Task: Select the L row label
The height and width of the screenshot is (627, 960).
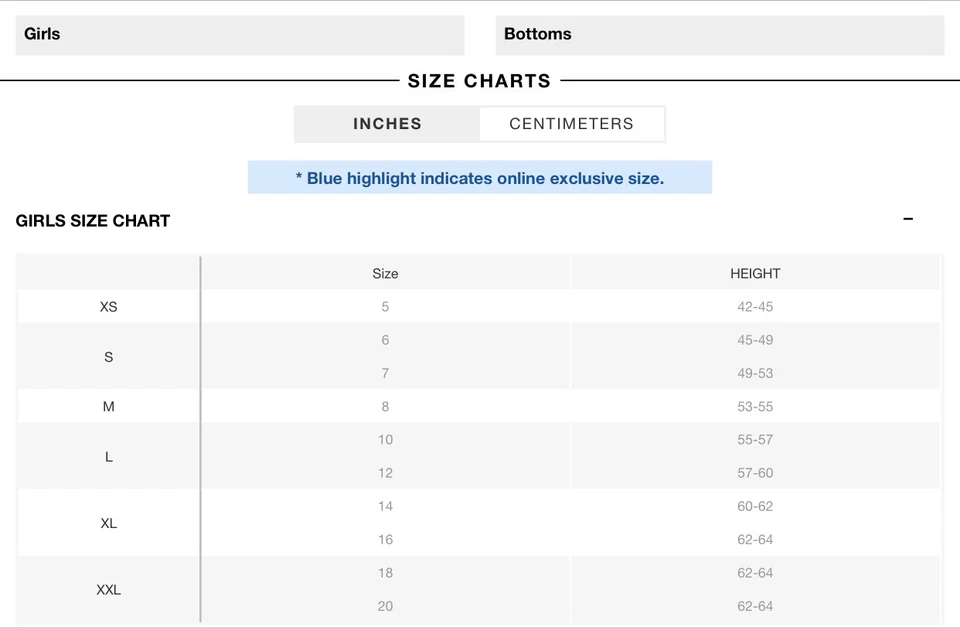Action: 109,457
